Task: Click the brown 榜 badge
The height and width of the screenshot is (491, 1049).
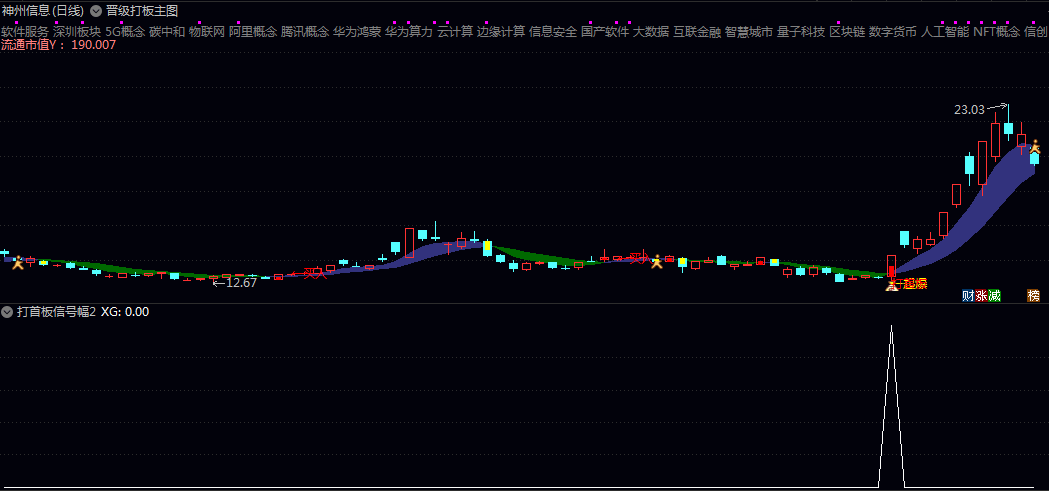Action: pos(1034,296)
